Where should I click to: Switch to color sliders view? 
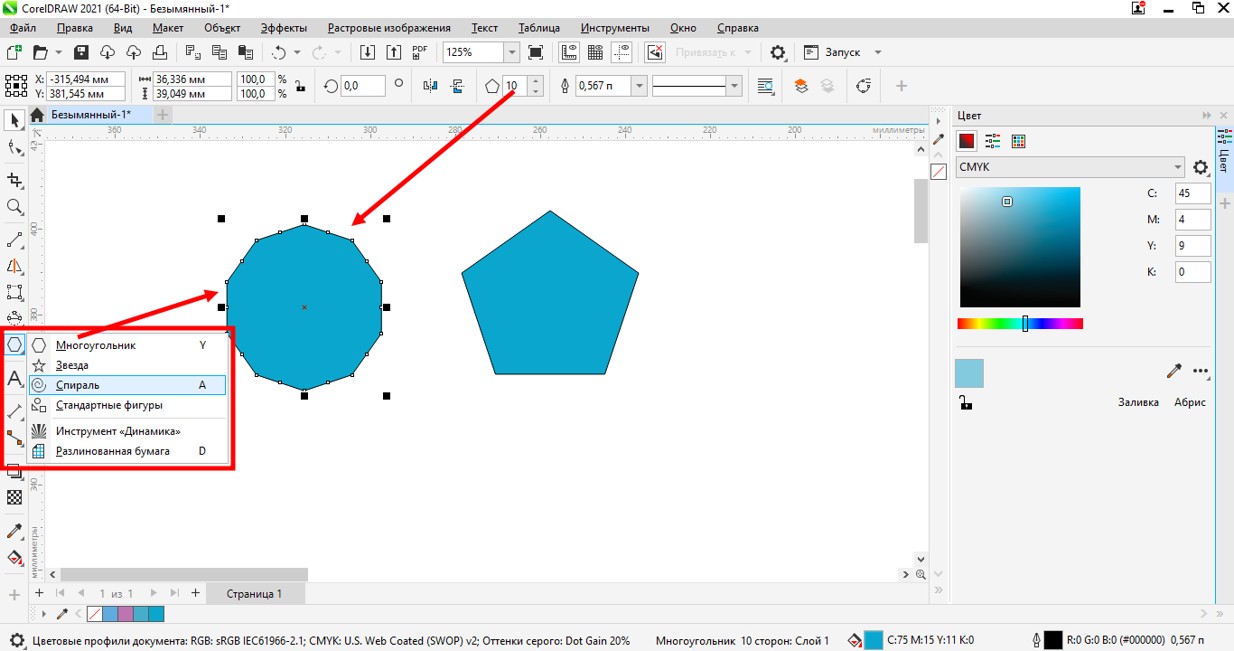click(992, 141)
